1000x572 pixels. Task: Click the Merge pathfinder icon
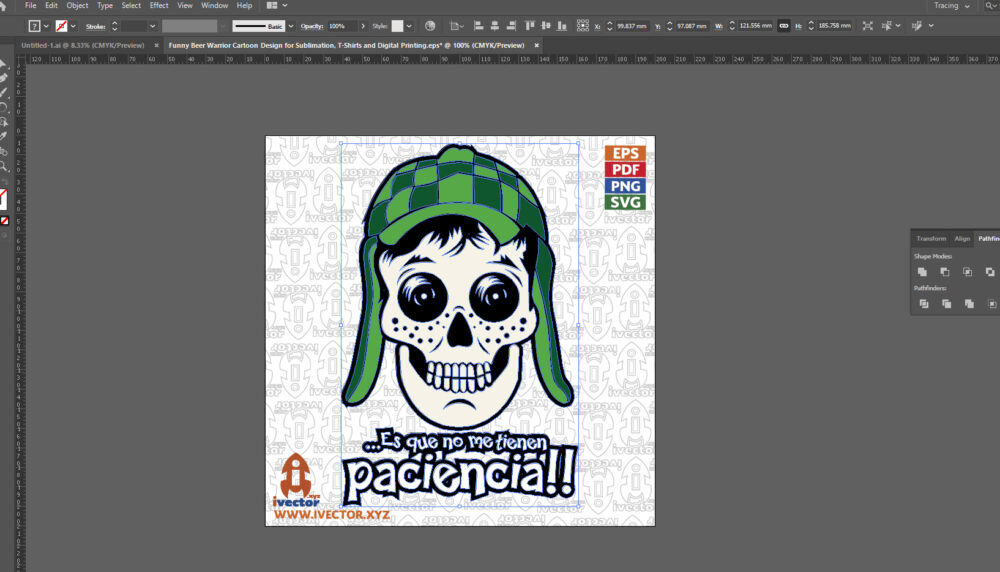[x=969, y=304]
